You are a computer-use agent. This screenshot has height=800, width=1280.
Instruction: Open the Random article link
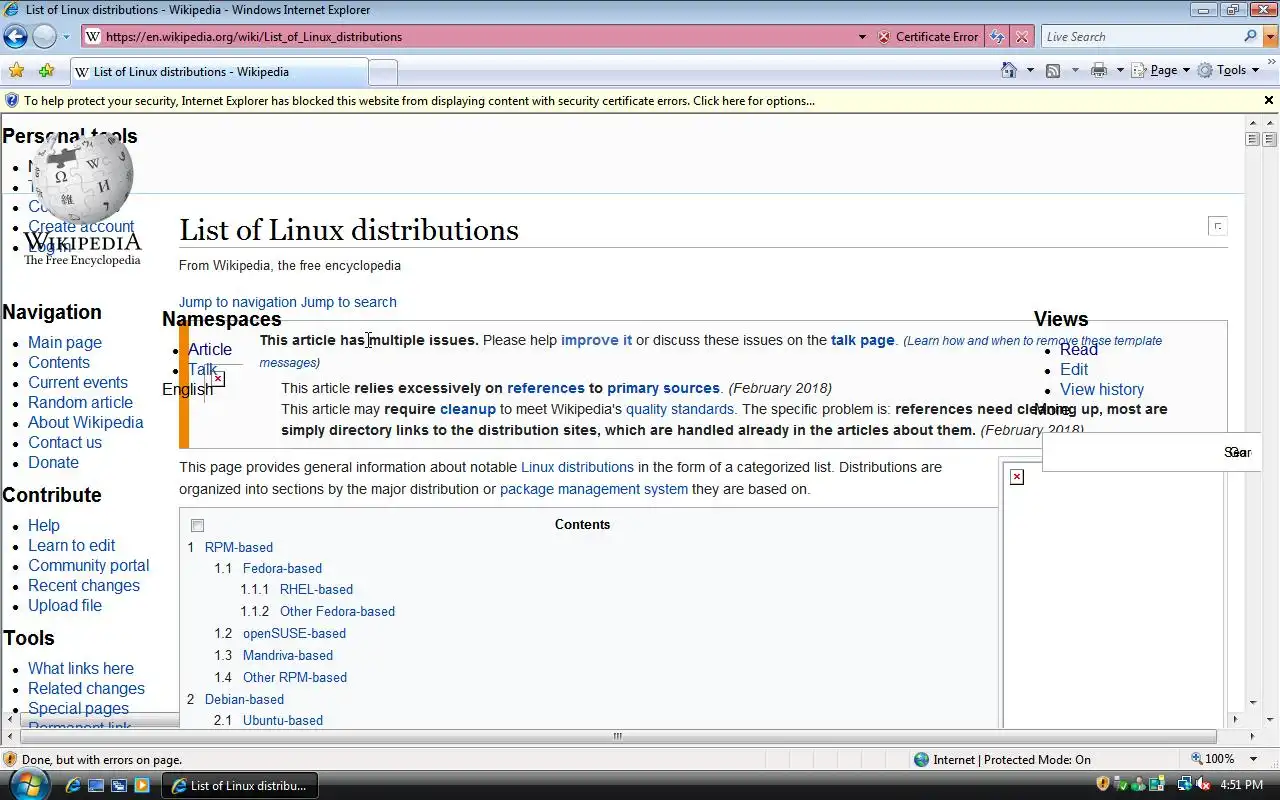[x=80, y=402]
